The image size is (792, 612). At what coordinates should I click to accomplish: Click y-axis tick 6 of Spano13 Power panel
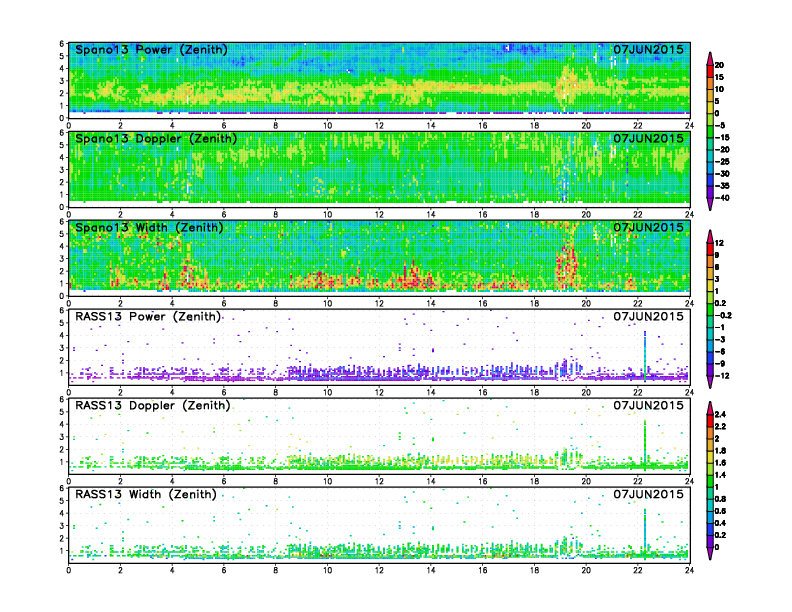62,44
